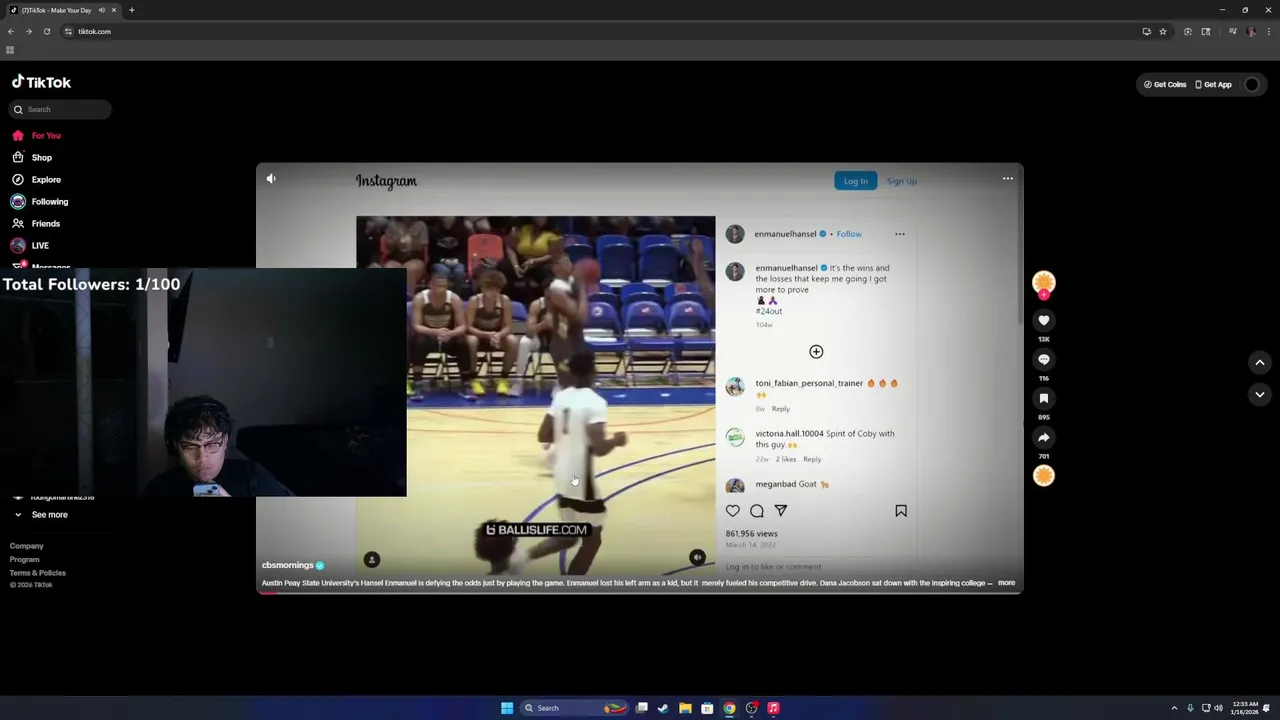
Task: Expand the caption with the more link
Action: (1006, 582)
